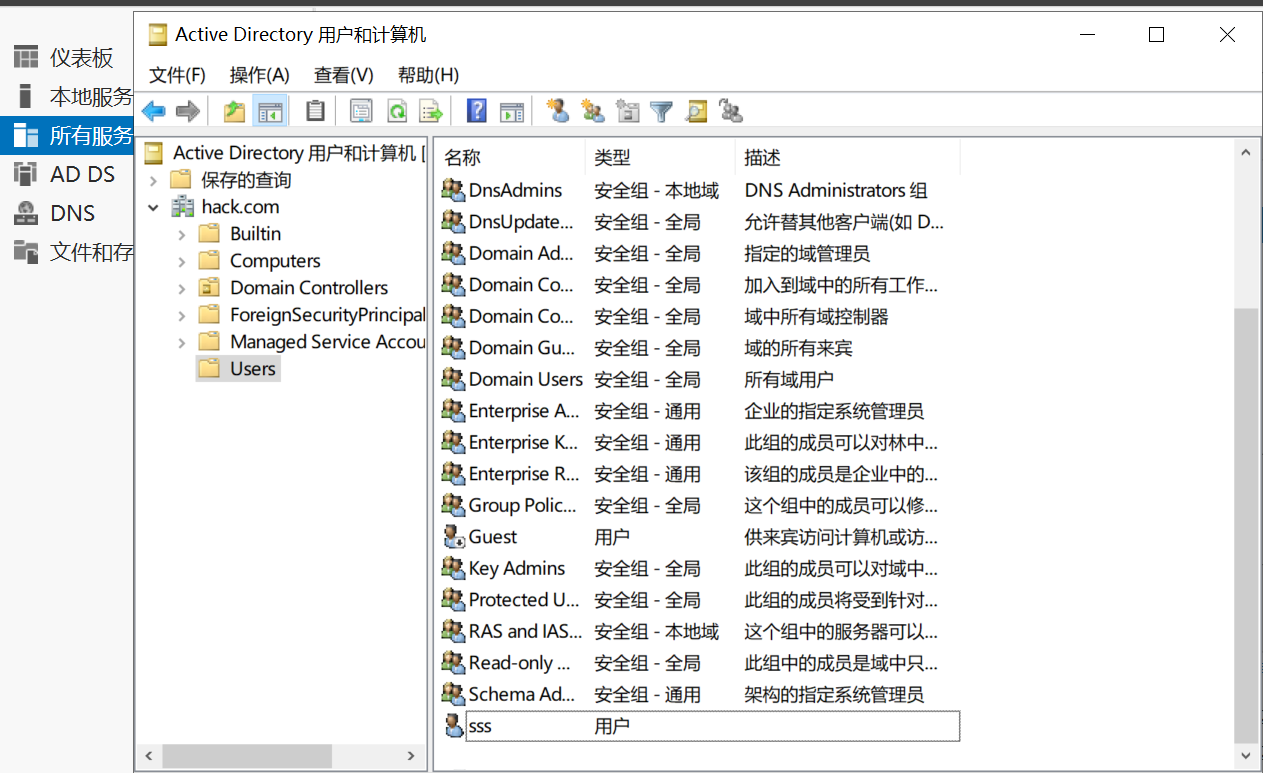The width and height of the screenshot is (1263, 773).
Task: Expand the Domain Controllers node
Action: (182, 288)
